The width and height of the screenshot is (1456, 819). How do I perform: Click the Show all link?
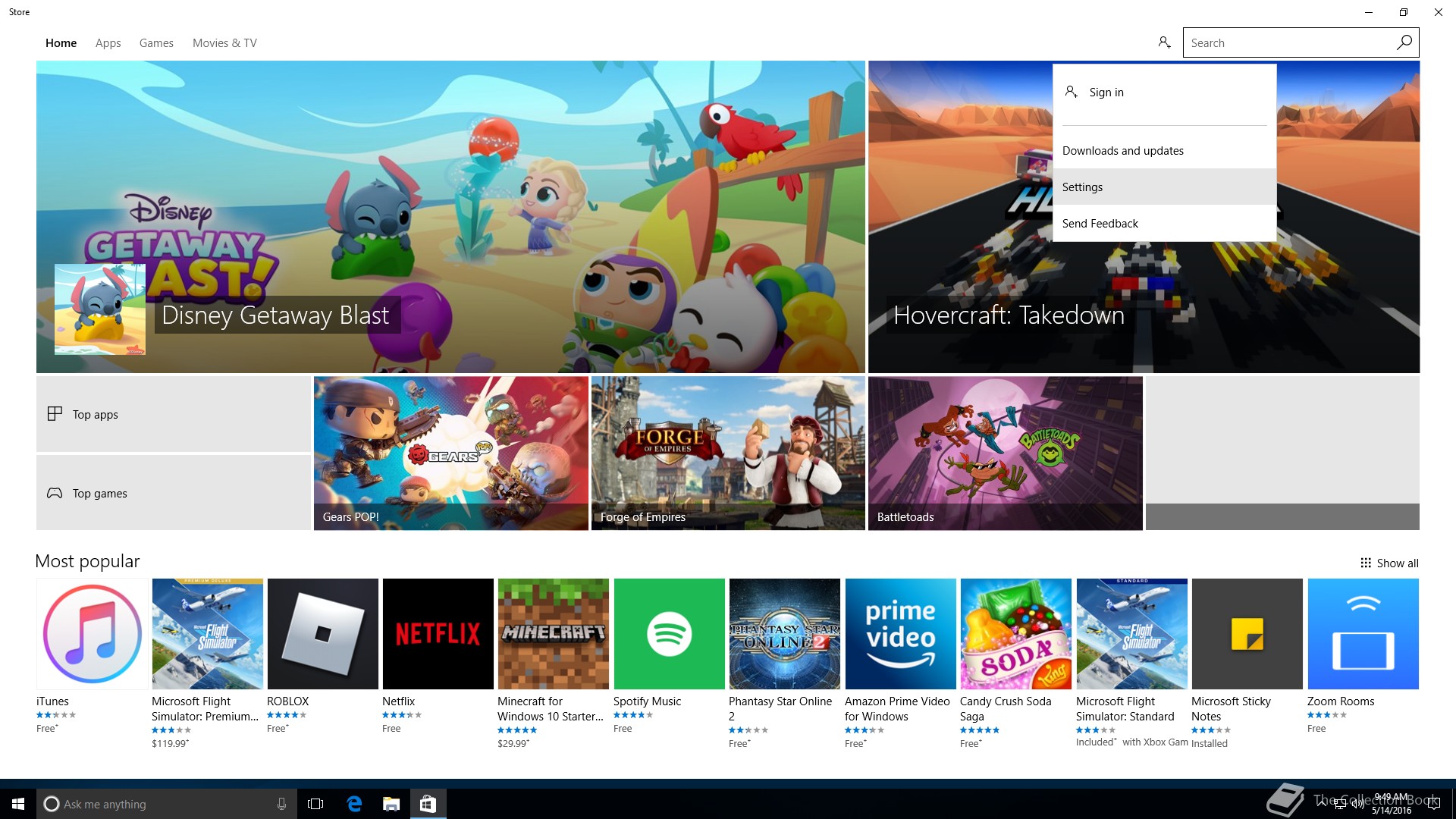(x=1397, y=563)
